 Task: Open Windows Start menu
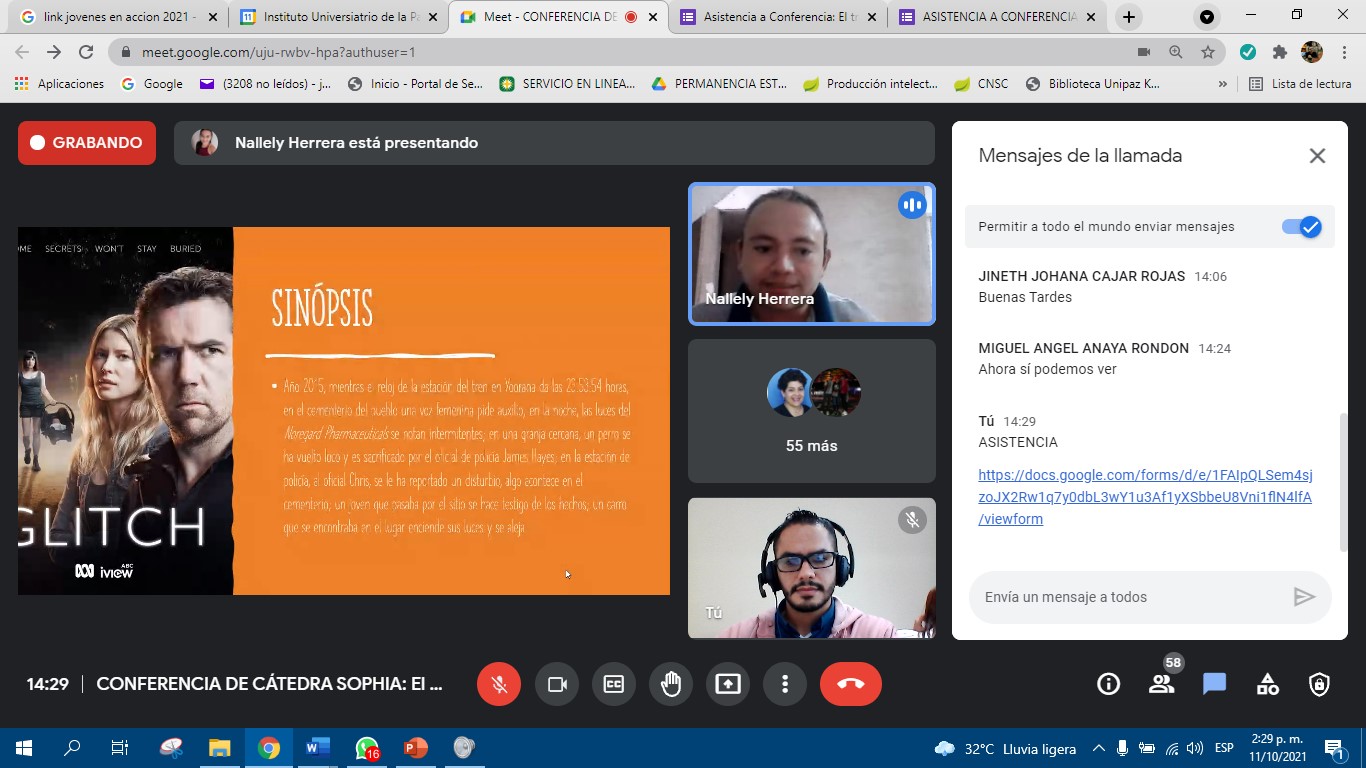24,748
